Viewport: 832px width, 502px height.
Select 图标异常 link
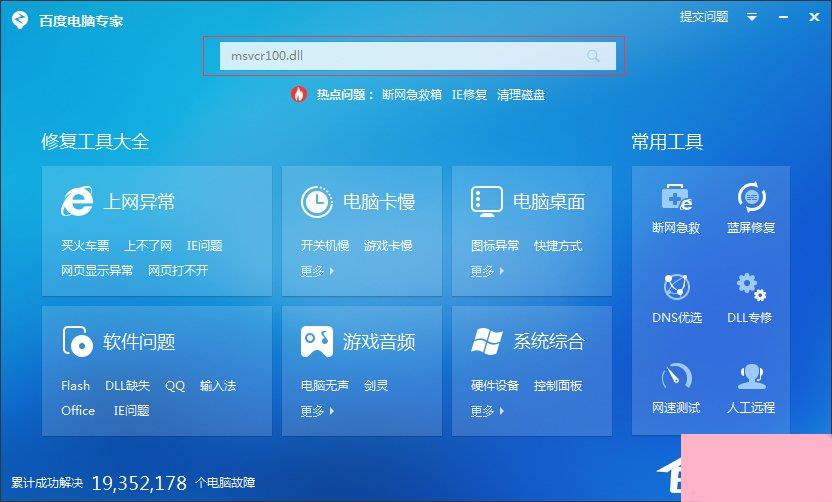[495, 246]
